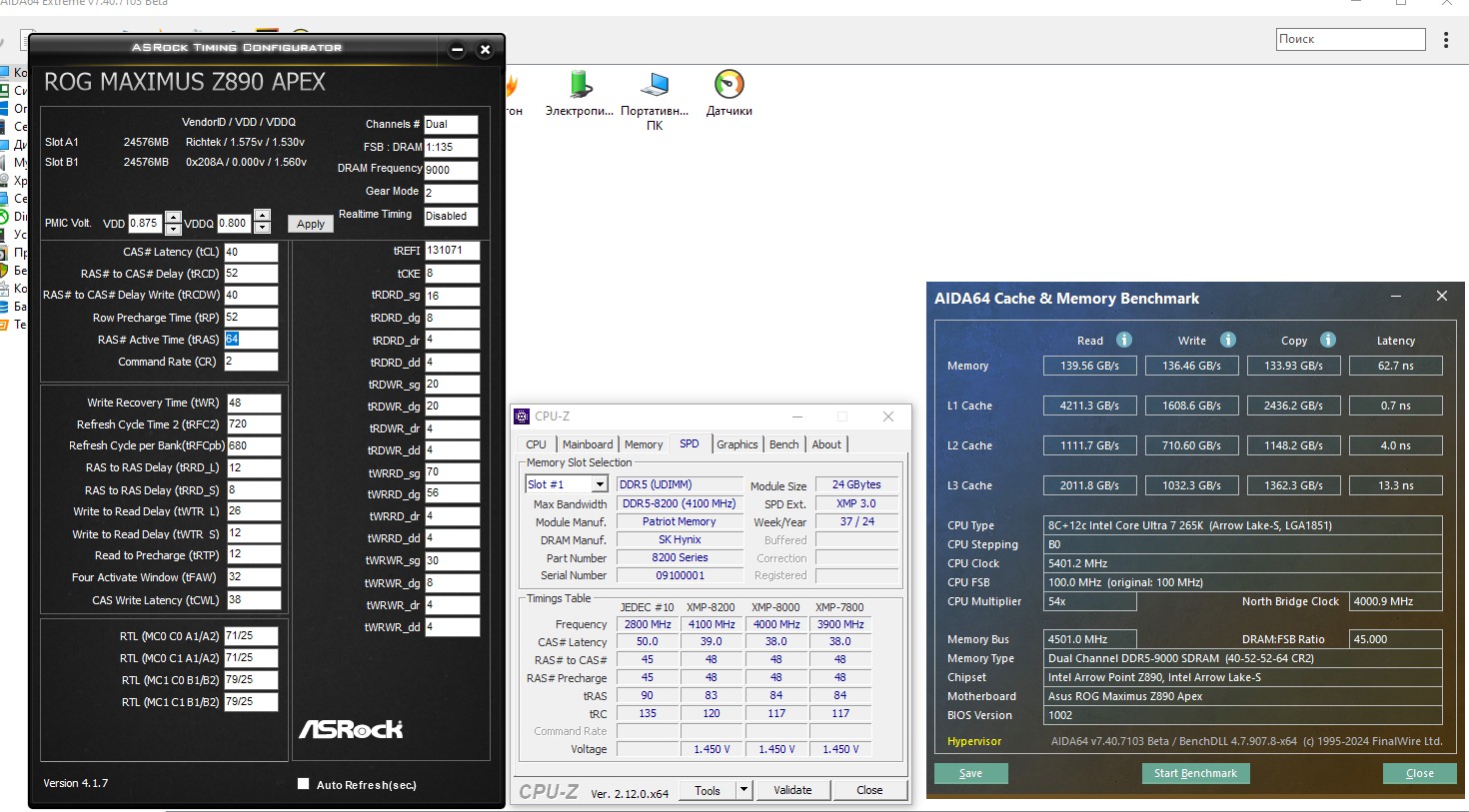Switch to the CPU tab in CPU-Z
The height and width of the screenshot is (812, 1469).
click(537, 444)
